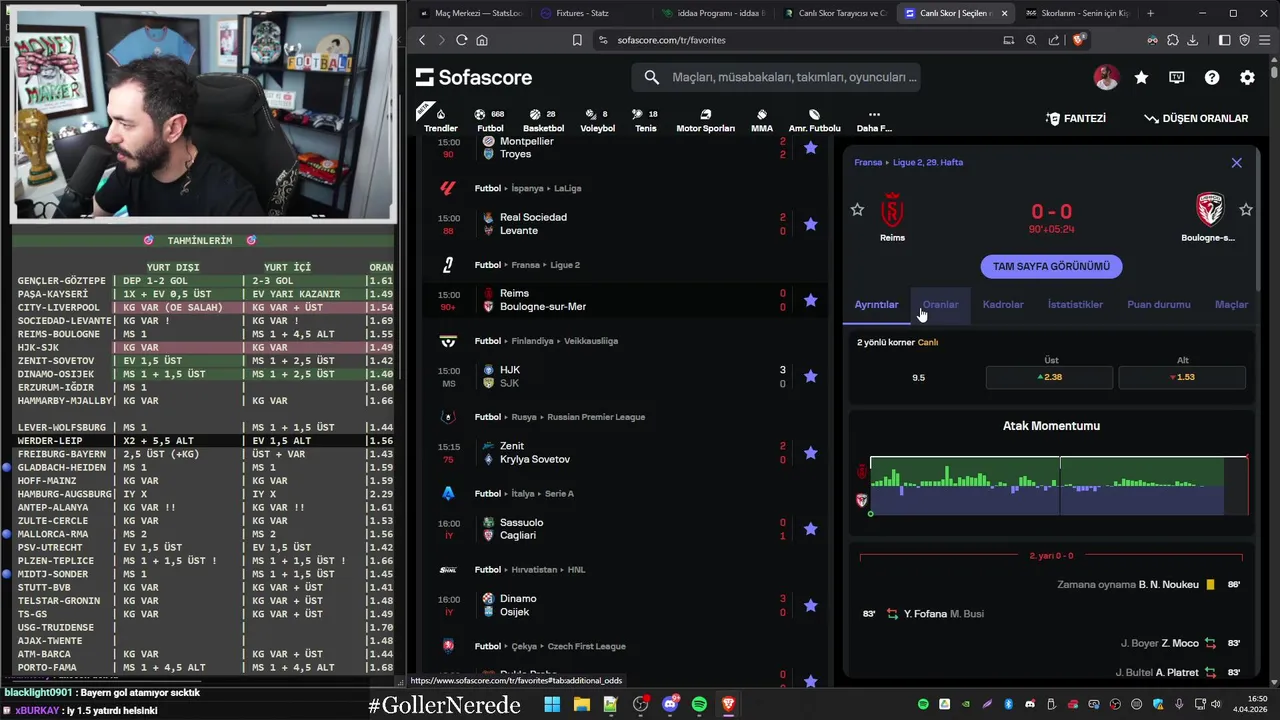Open the FANTEZİ page
The height and width of the screenshot is (720, 1280).
[x=1076, y=118]
